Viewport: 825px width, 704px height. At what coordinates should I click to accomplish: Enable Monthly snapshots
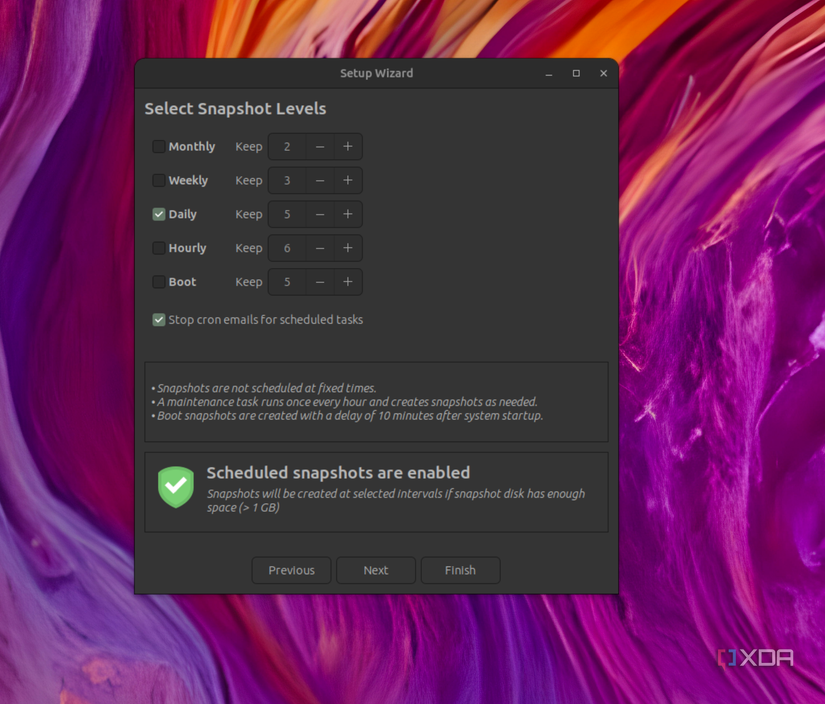click(157, 146)
